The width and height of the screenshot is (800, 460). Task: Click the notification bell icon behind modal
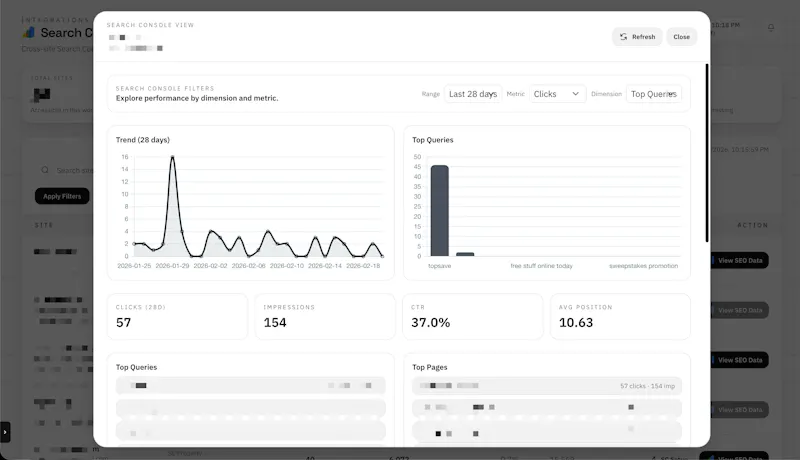[x=771, y=28]
